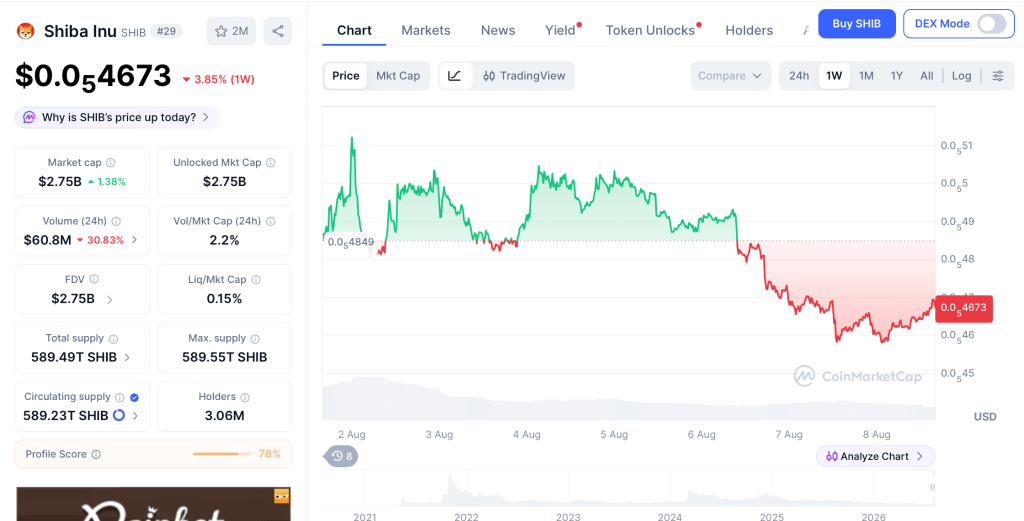
Task: Click the Buy SHIB button
Action: click(856, 24)
